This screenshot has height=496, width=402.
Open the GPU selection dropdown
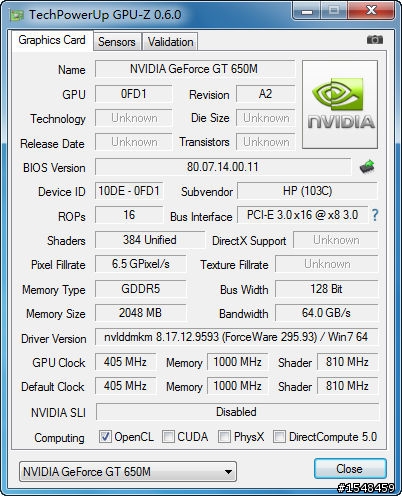pos(128,472)
